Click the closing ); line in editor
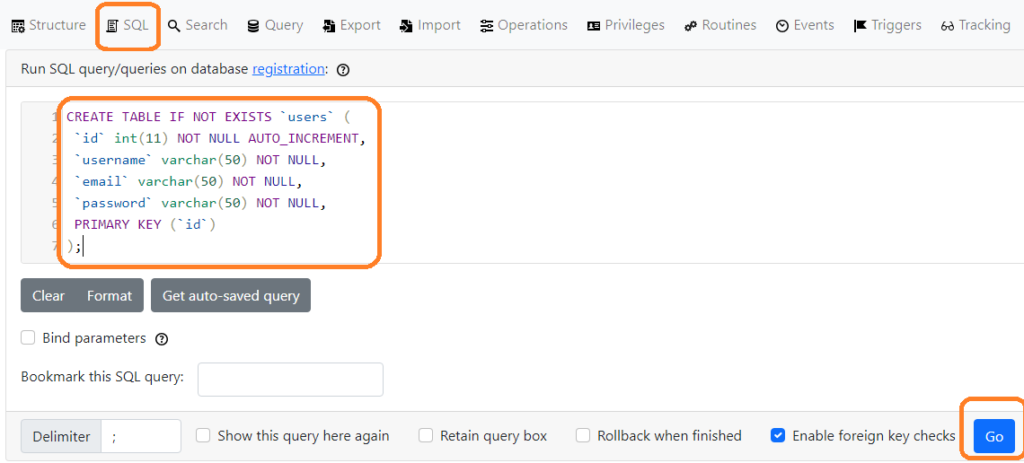1024x463 pixels. pyautogui.click(x=74, y=246)
